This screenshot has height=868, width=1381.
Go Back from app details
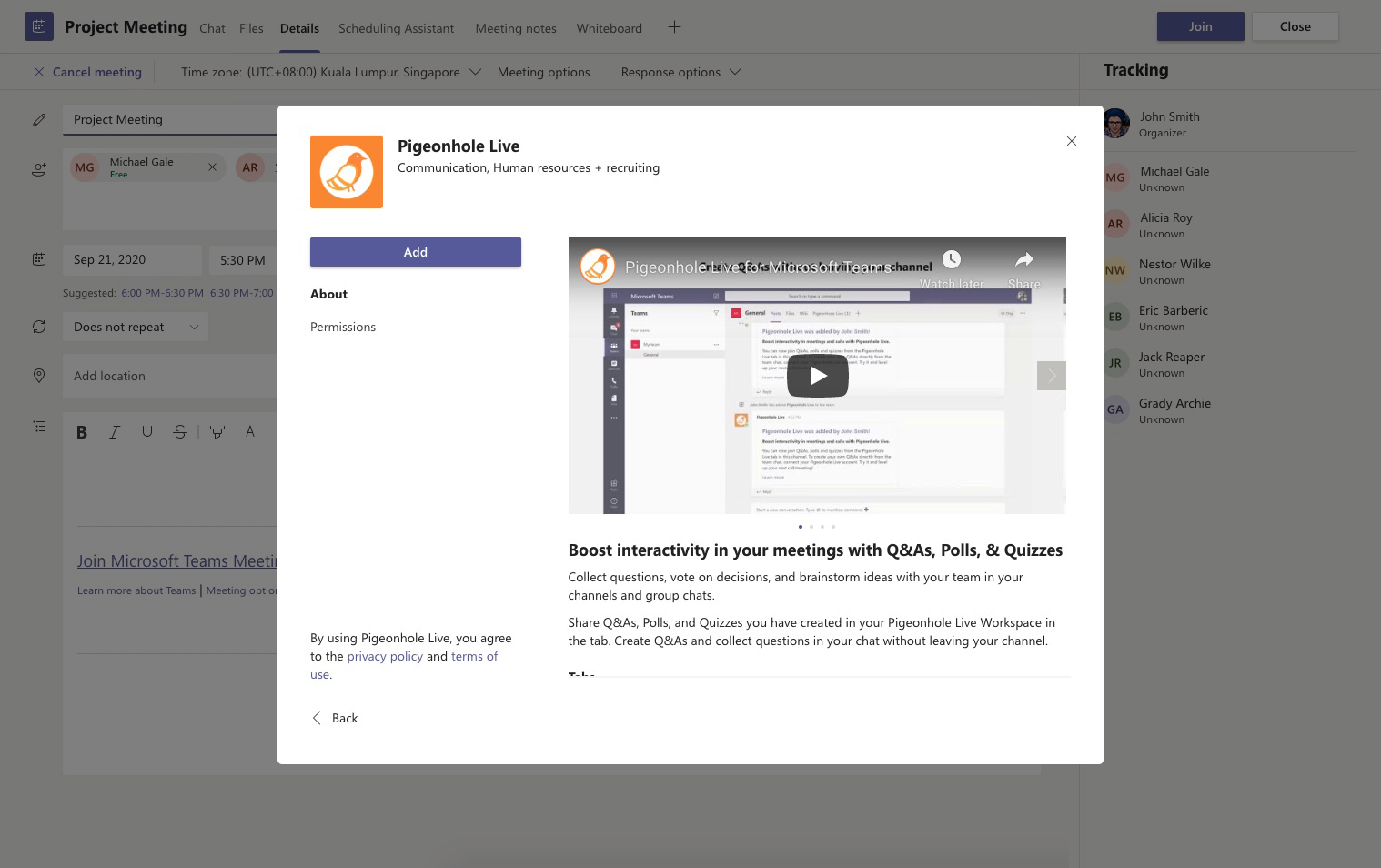pyautogui.click(x=336, y=718)
